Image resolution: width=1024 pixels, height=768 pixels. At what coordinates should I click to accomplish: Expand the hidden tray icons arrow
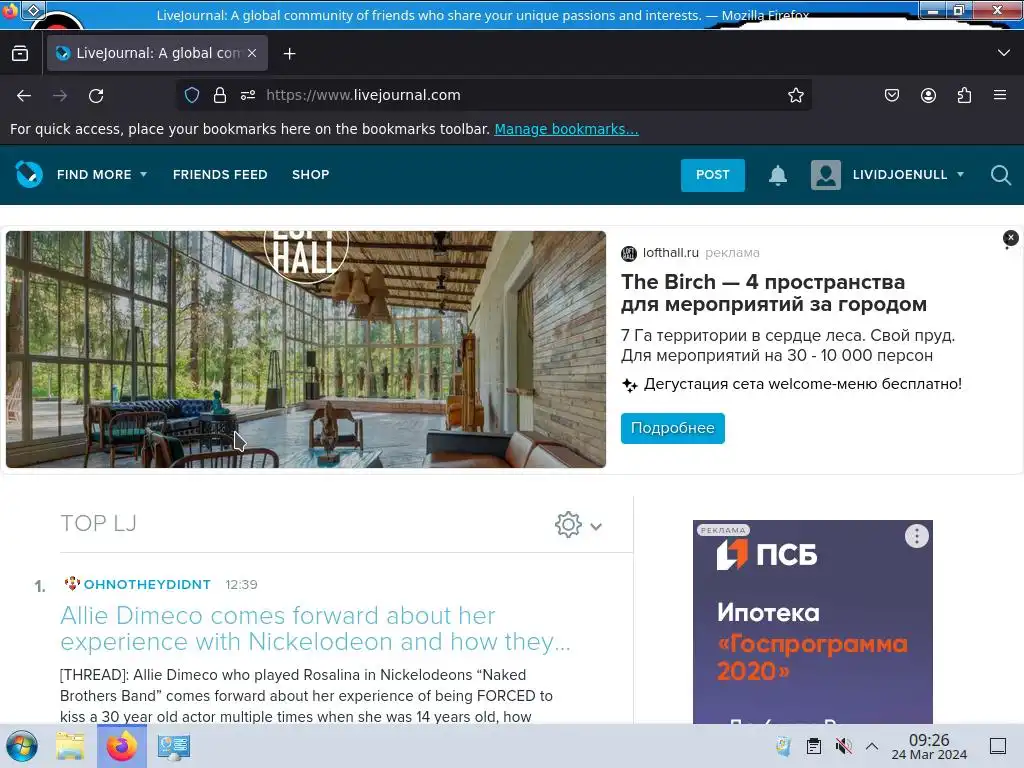872,746
